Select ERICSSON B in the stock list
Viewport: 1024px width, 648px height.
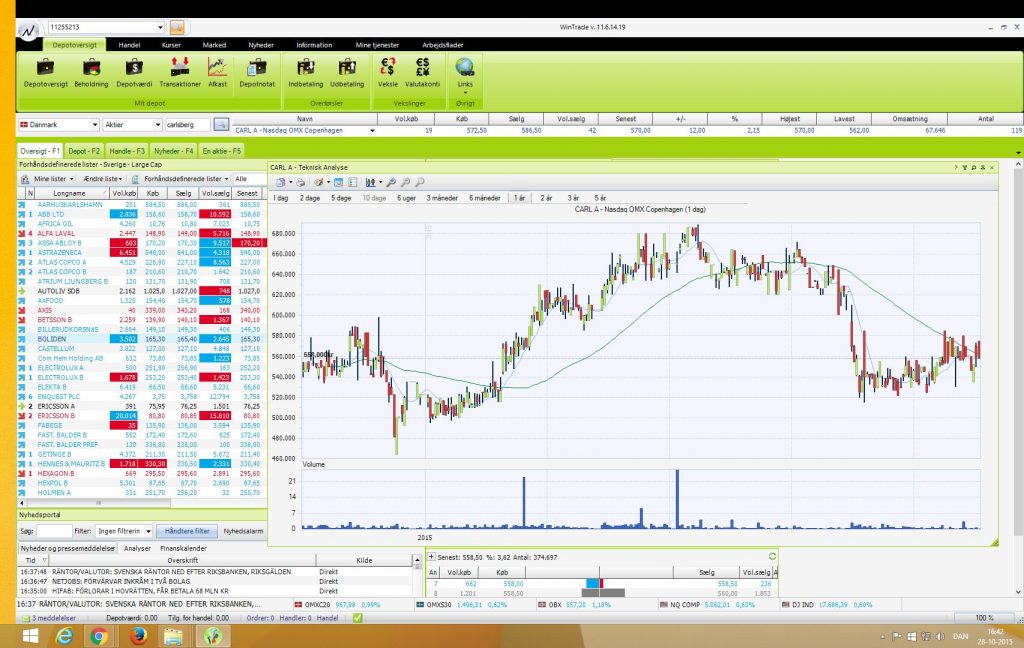tap(140, 415)
